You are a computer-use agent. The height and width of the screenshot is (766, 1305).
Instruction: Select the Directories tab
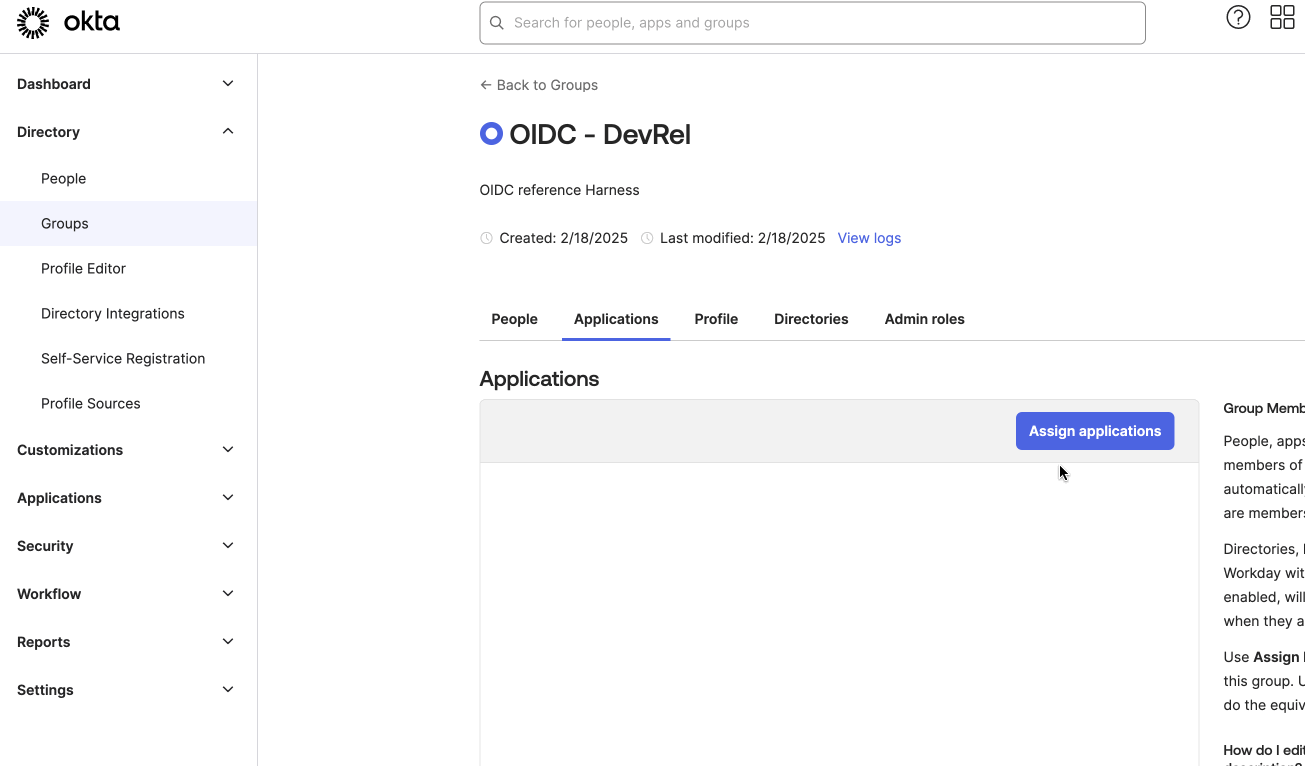(811, 319)
